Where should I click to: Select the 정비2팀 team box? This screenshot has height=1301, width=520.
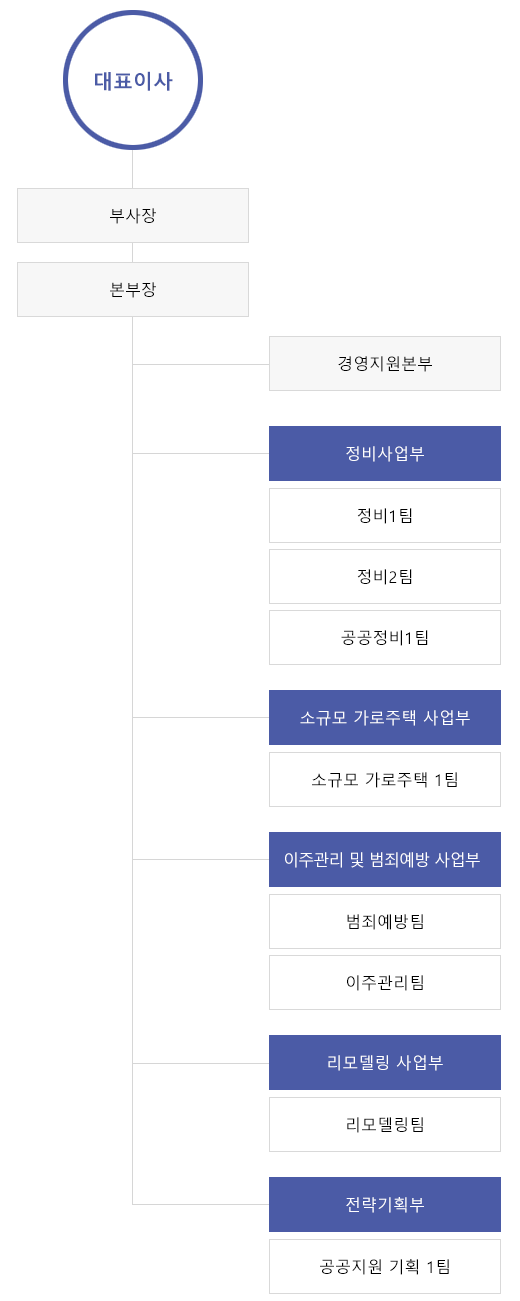(385, 576)
